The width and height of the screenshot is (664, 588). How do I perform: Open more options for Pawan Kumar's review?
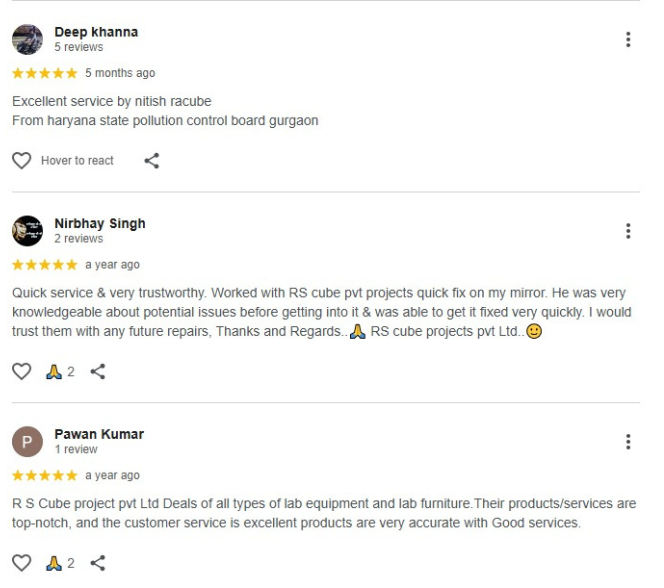(628, 442)
